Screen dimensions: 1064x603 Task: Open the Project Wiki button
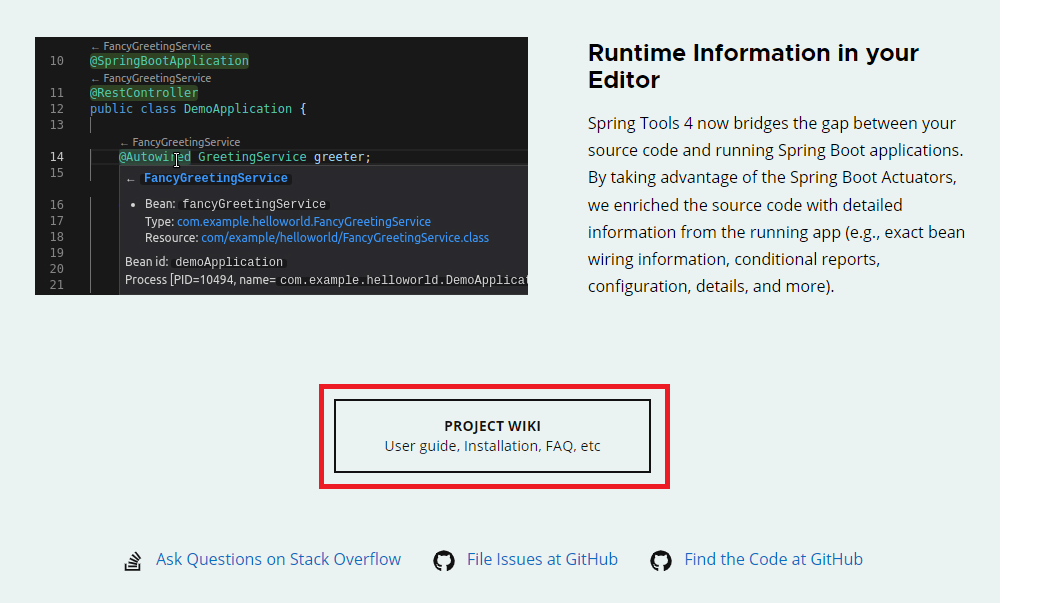click(x=492, y=436)
